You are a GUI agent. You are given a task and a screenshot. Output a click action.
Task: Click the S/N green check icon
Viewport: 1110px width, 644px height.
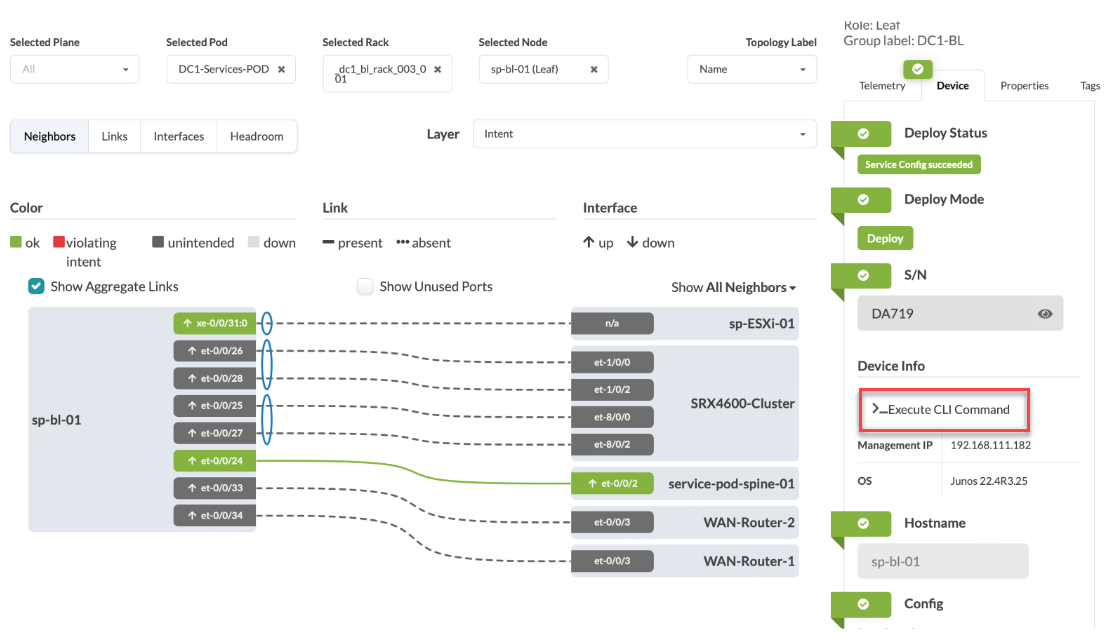[x=863, y=274]
